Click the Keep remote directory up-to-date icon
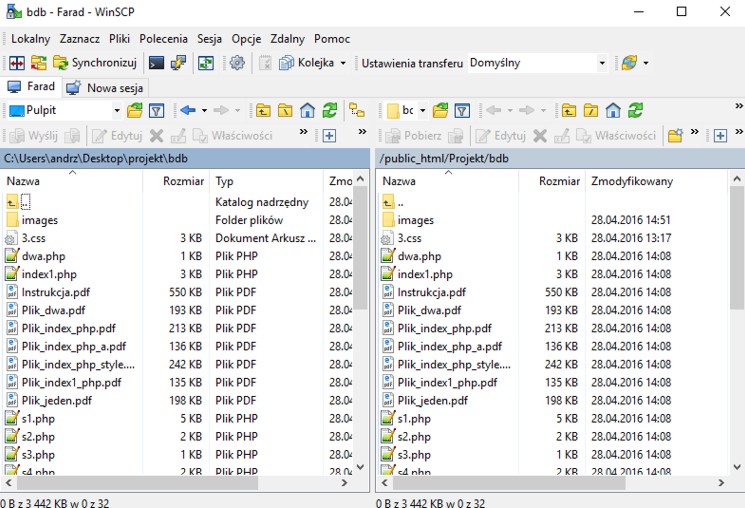The height and width of the screenshot is (508, 745). point(206,63)
